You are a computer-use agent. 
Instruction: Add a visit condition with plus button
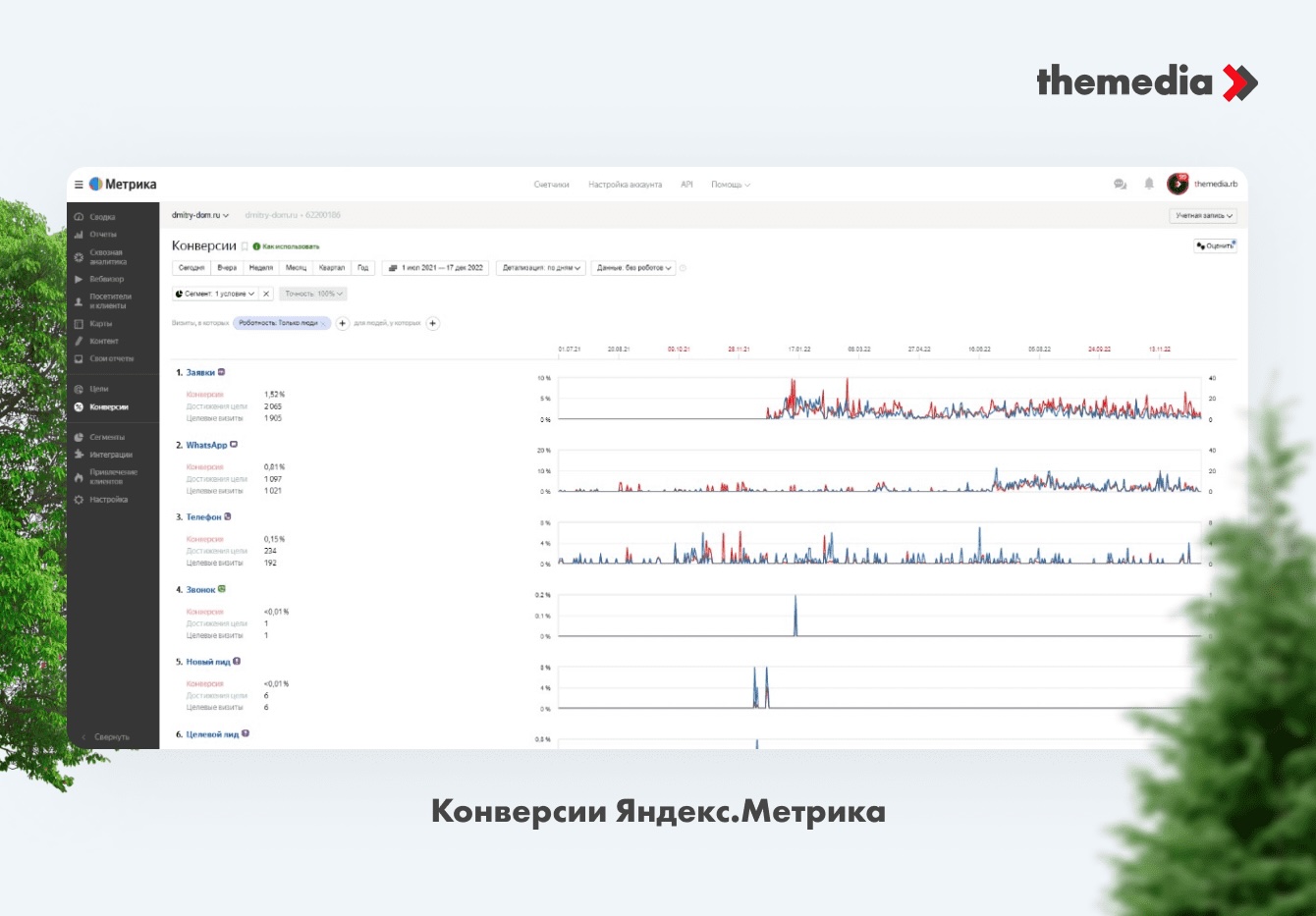click(x=343, y=323)
